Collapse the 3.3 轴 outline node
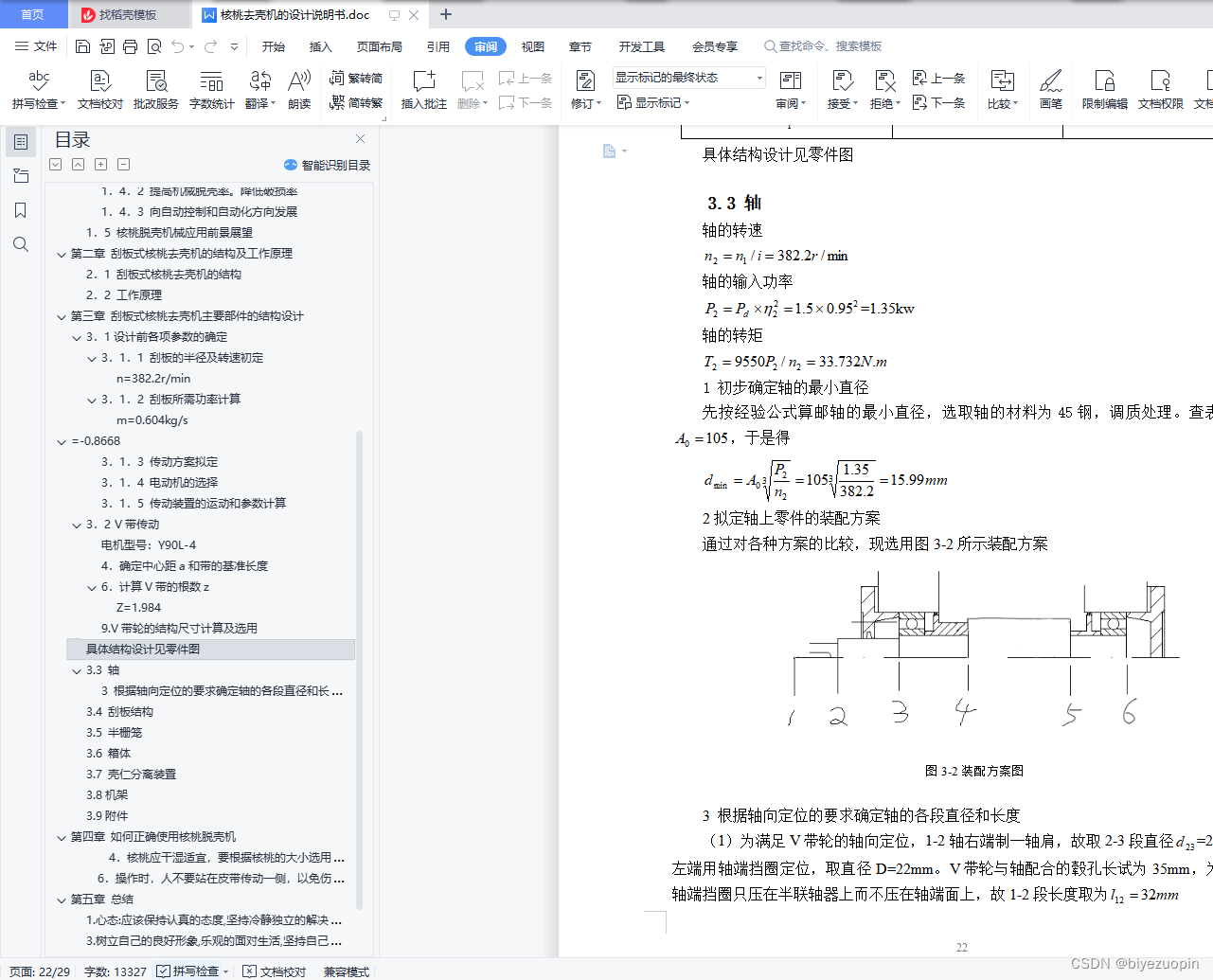The height and width of the screenshot is (980, 1213). coord(77,670)
